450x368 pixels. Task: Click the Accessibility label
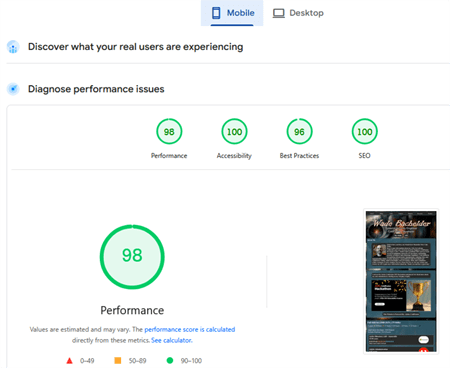[x=234, y=156]
